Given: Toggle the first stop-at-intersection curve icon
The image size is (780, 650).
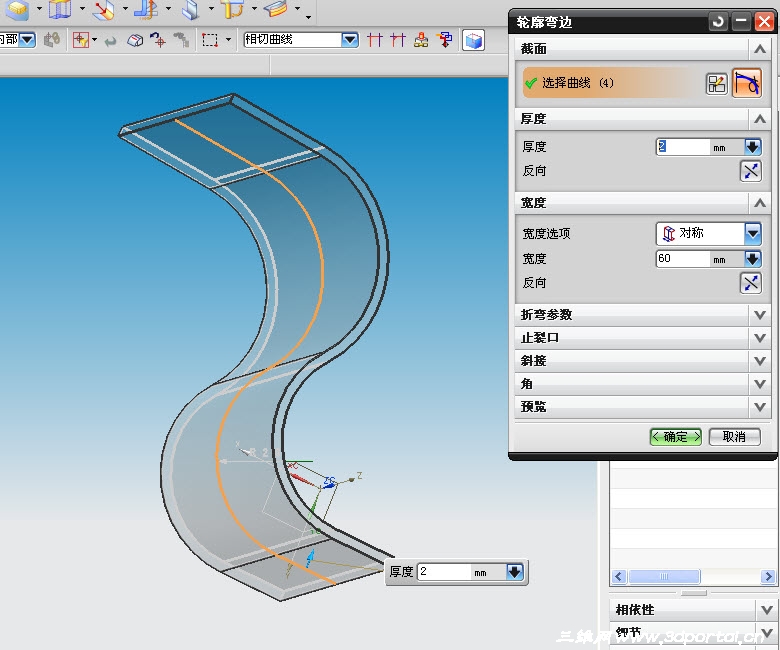Looking at the screenshot, I should (375, 40).
